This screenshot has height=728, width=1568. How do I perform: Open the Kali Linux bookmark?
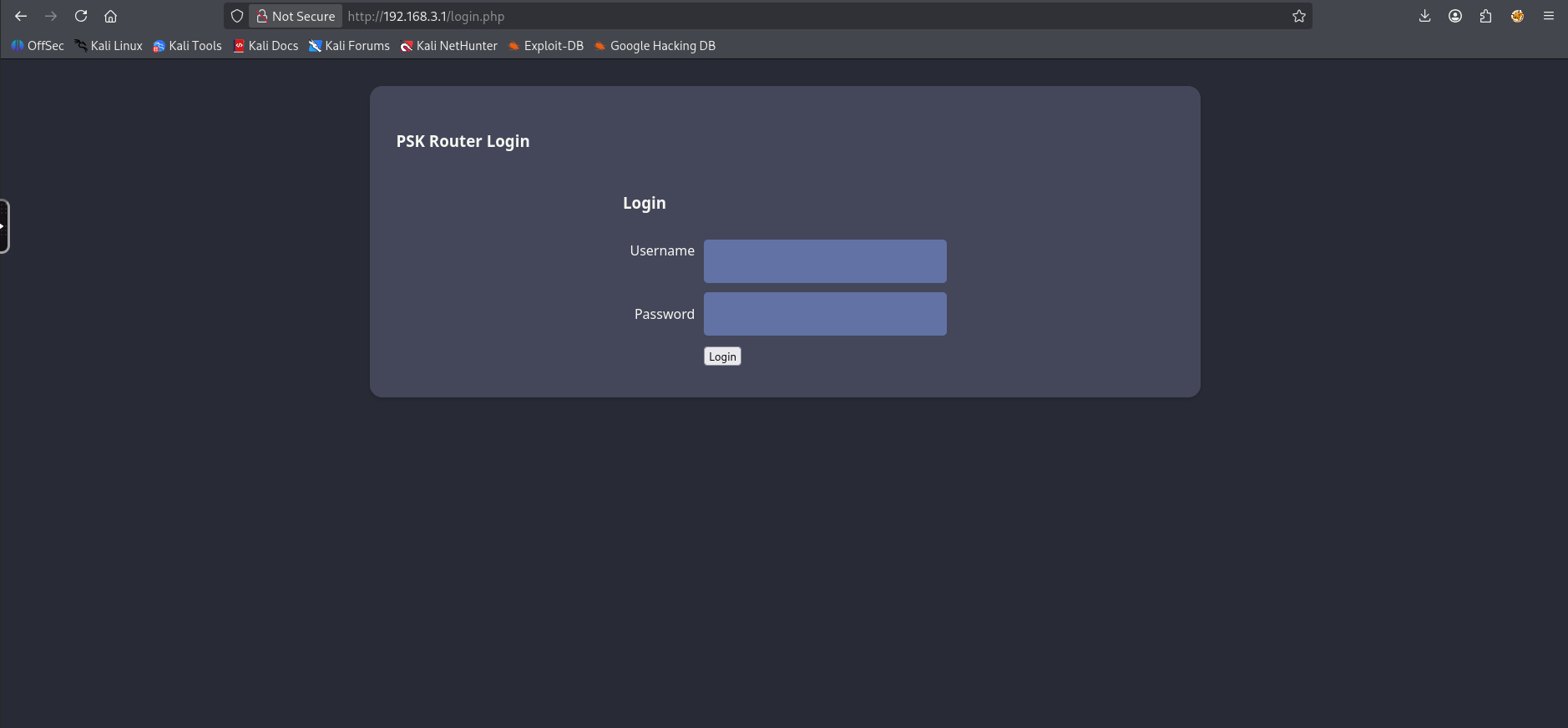[x=109, y=46]
